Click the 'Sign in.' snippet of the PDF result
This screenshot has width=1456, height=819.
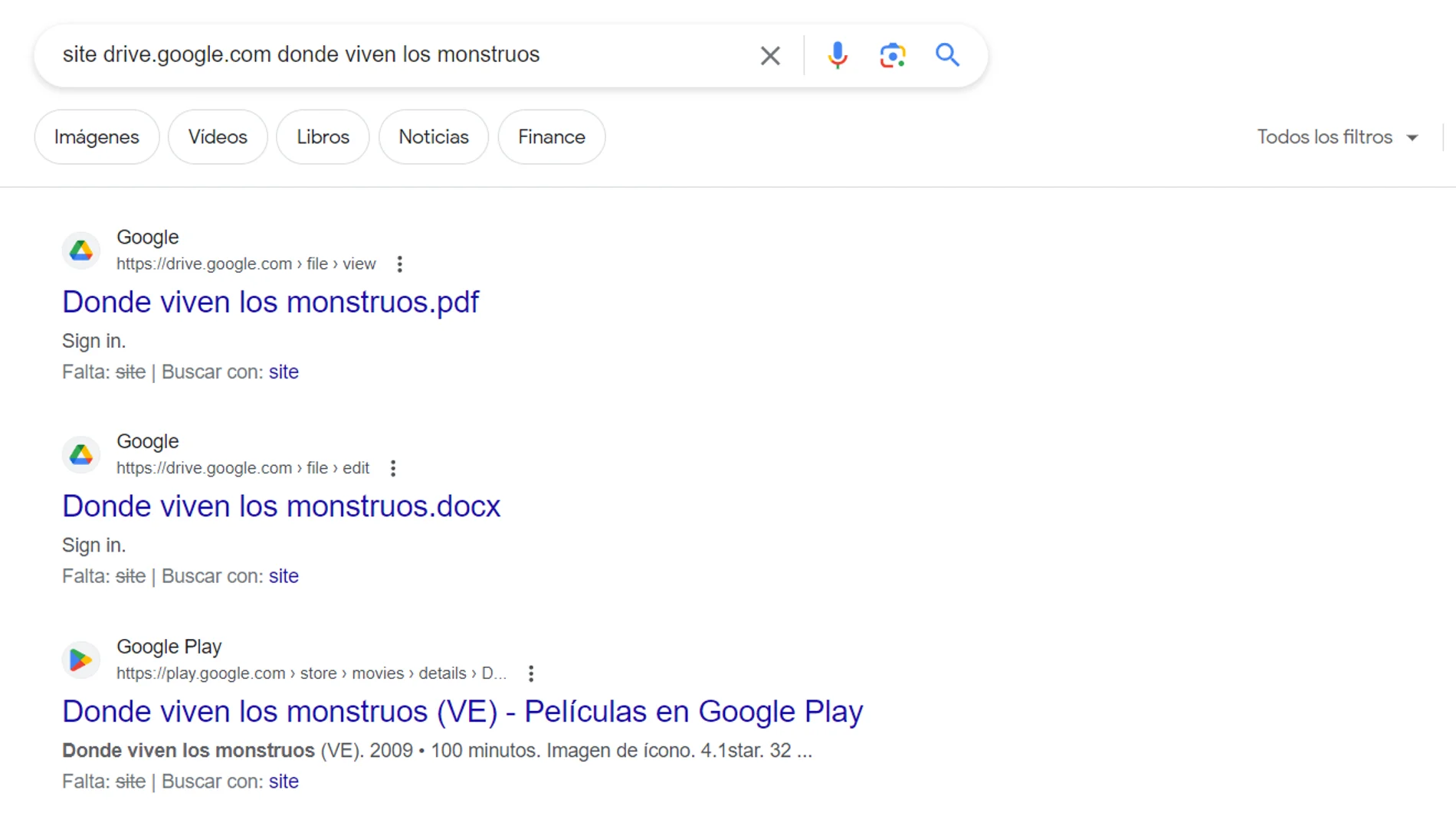94,341
